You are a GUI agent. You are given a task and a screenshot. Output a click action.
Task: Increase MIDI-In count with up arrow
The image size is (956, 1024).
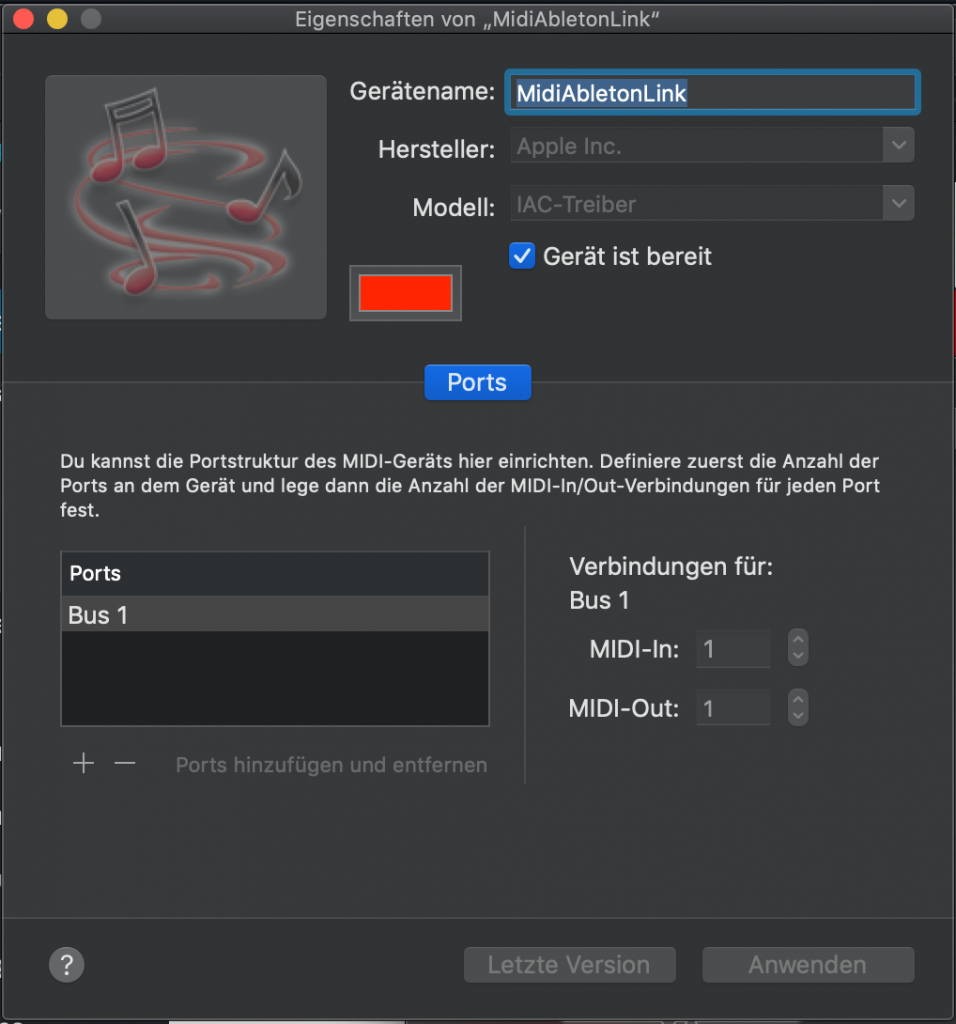798,639
